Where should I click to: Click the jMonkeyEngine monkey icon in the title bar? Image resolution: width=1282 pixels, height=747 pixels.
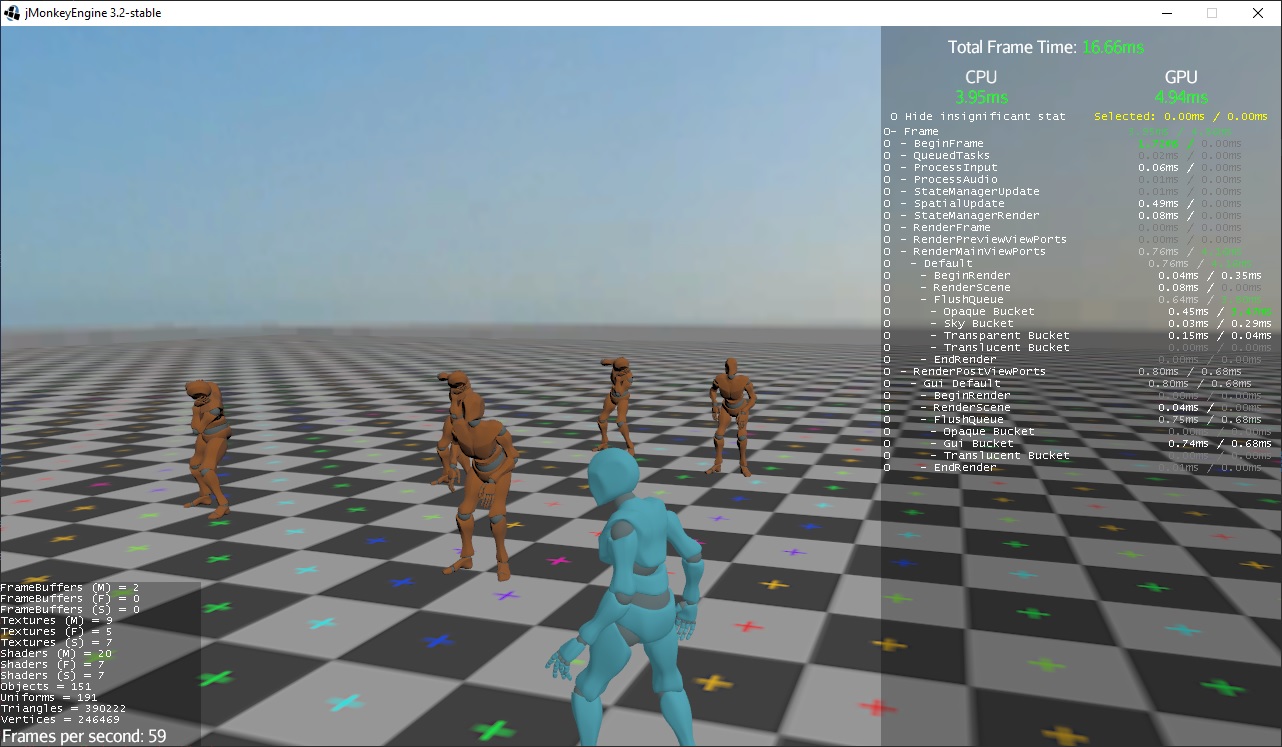pos(12,13)
